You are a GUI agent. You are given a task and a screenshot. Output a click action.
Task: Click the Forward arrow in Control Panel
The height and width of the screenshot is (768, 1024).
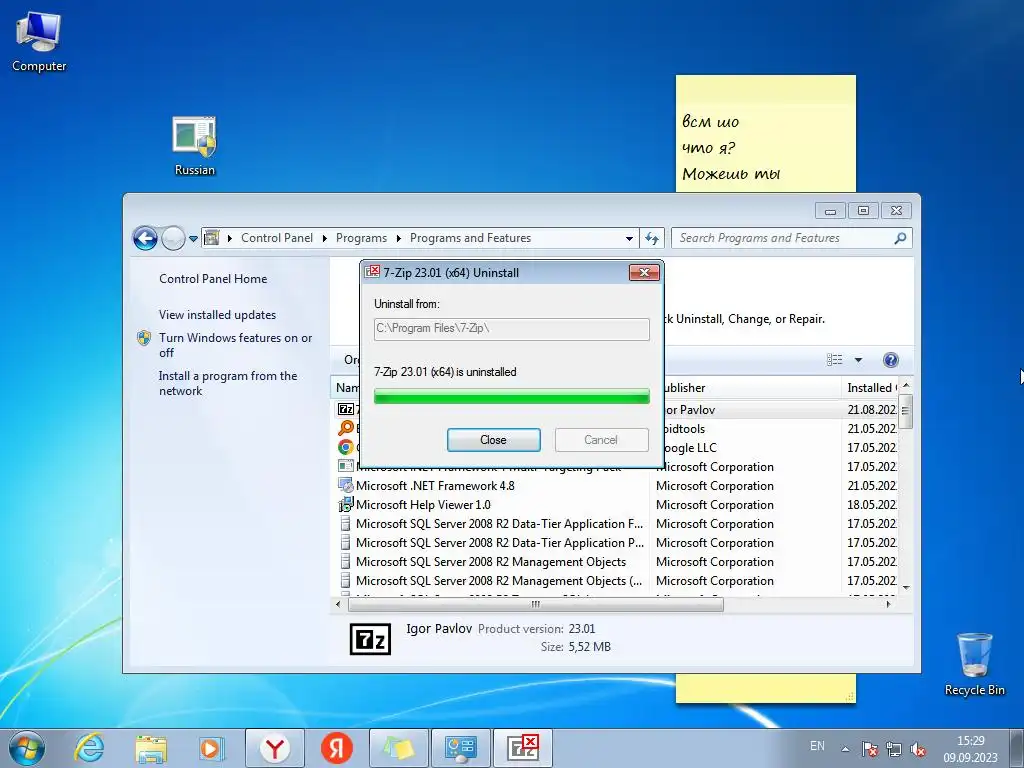coord(173,238)
